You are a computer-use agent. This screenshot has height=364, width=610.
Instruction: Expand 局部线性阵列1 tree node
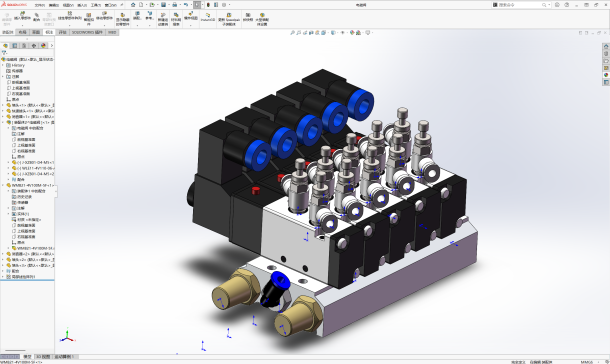pos(3,277)
